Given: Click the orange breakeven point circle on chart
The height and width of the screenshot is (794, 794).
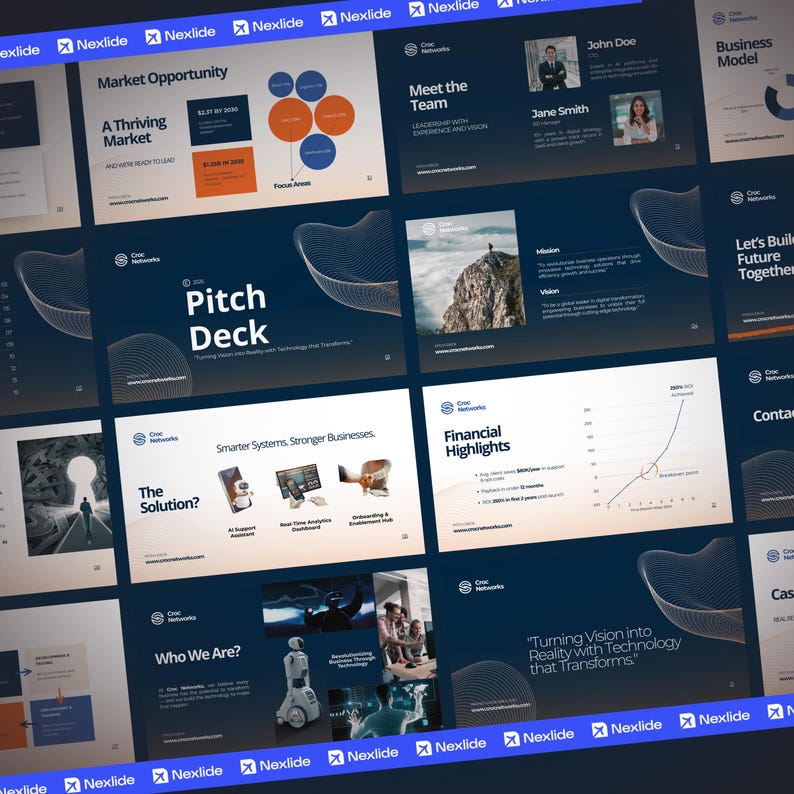Looking at the screenshot, I should click(x=649, y=471).
